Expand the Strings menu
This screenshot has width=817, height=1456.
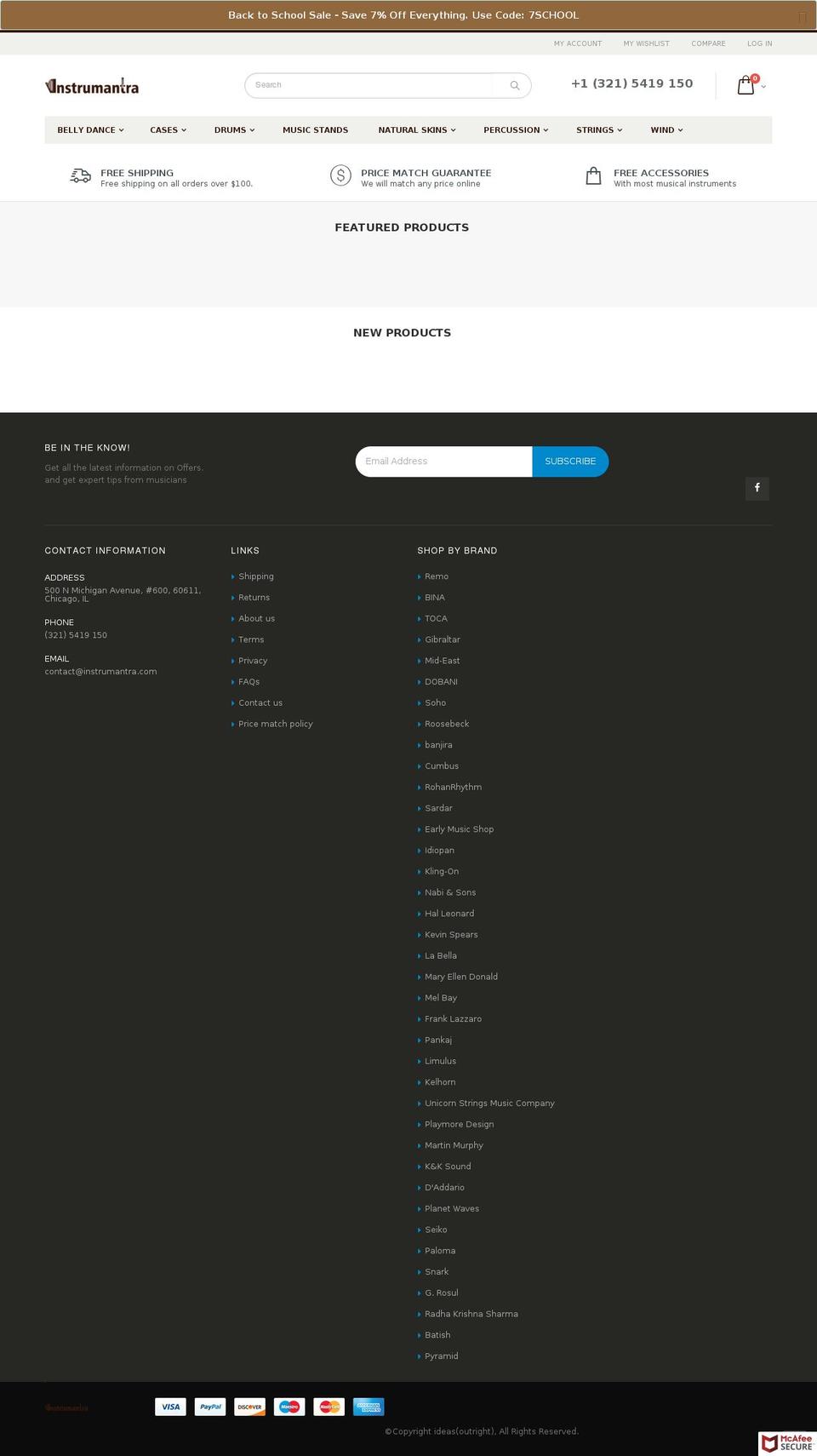599,130
